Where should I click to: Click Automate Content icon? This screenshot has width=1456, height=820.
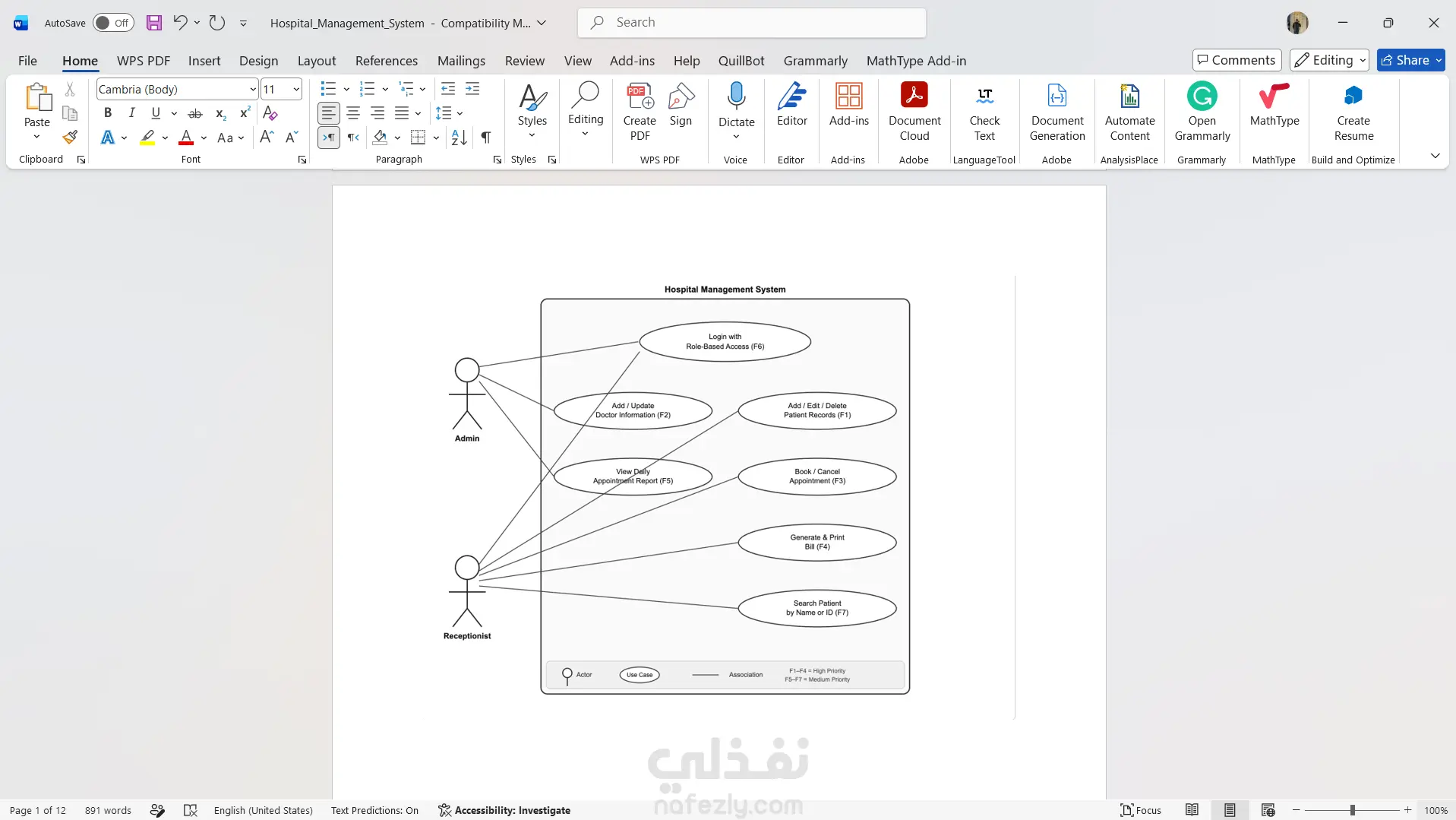click(x=1129, y=112)
